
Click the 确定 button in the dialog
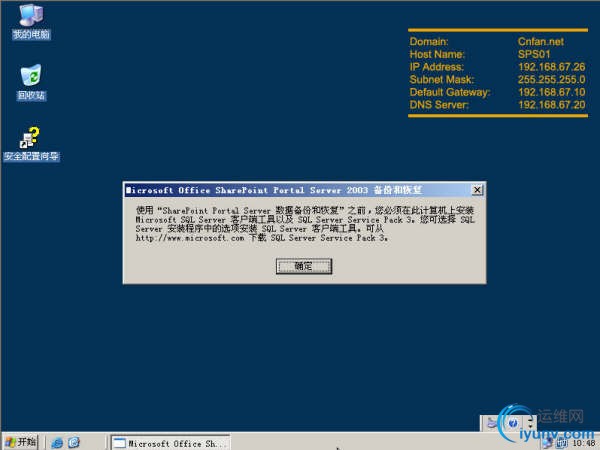tap(304, 266)
